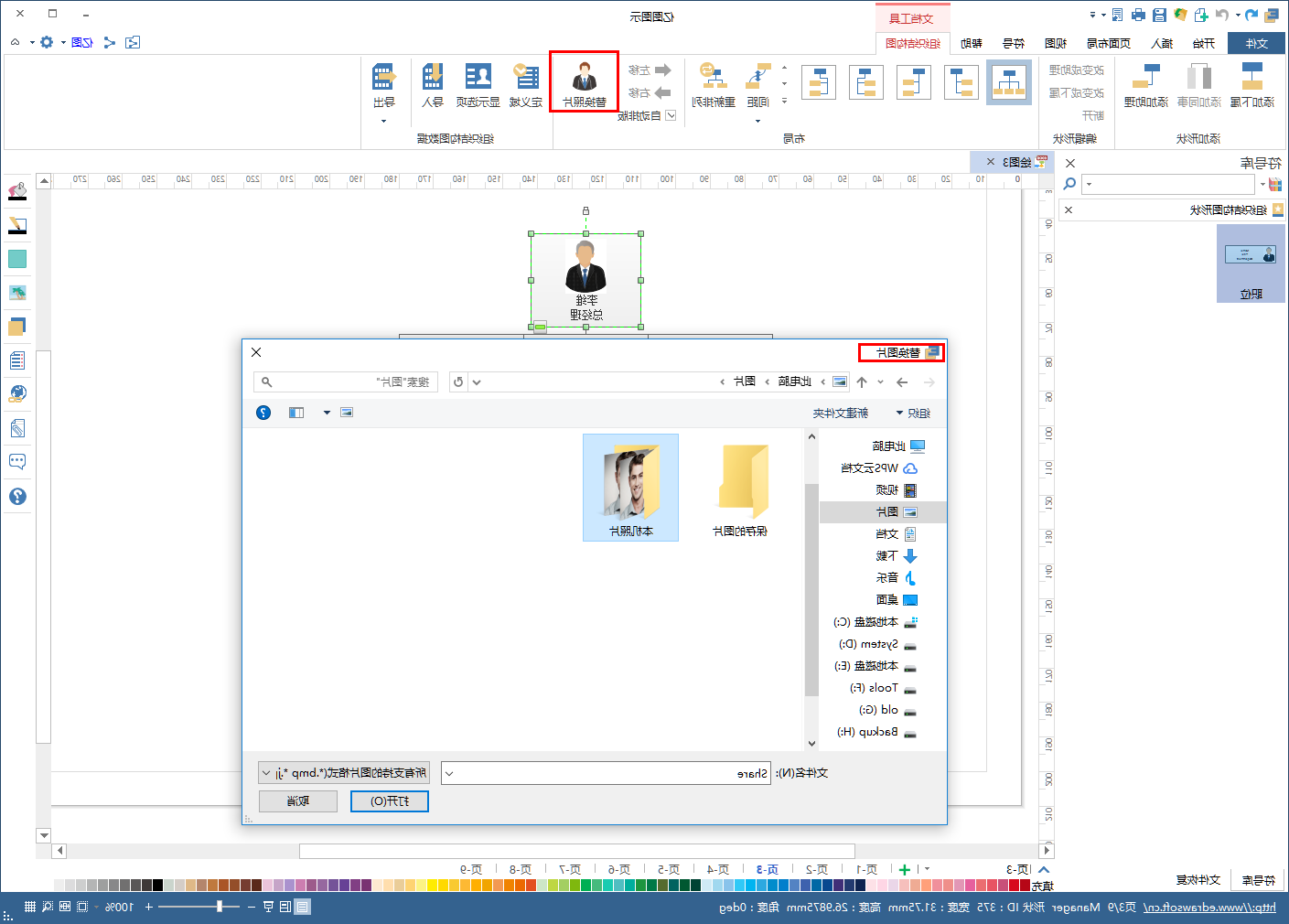Click the 职位 shape thumbnail in symbol library
The height and width of the screenshot is (924, 1289).
coord(1251,263)
